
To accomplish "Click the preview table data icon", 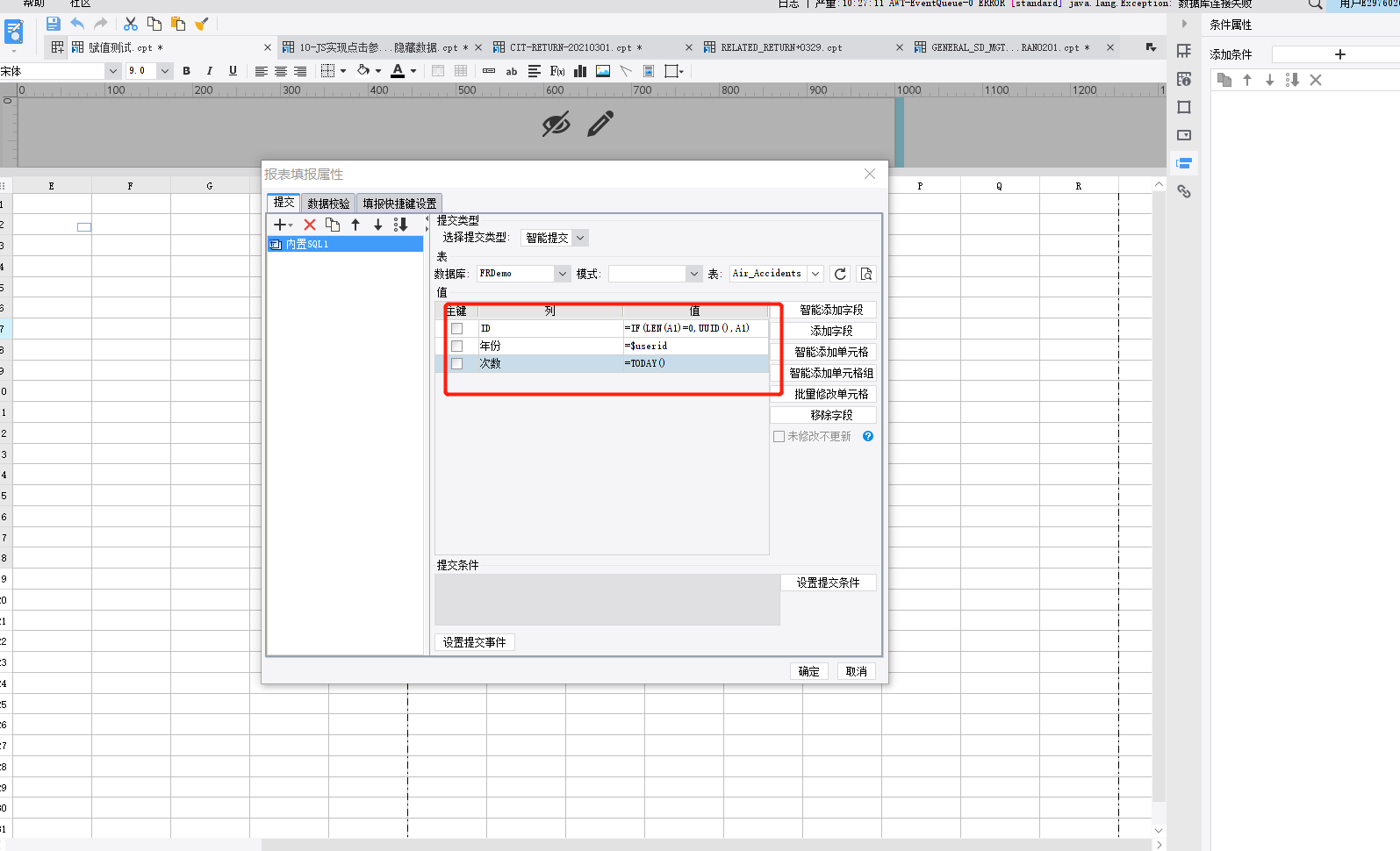I will tap(866, 274).
